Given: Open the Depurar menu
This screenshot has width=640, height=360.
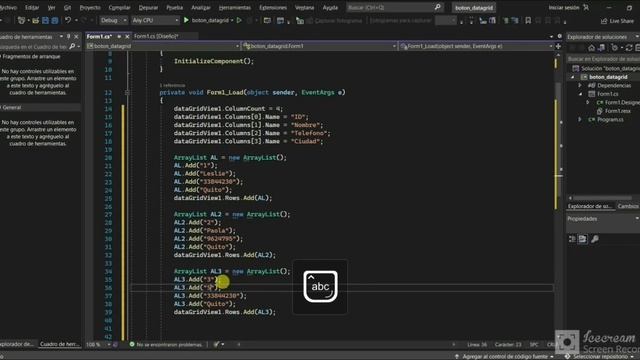Looking at the screenshot, I should click(148, 7).
